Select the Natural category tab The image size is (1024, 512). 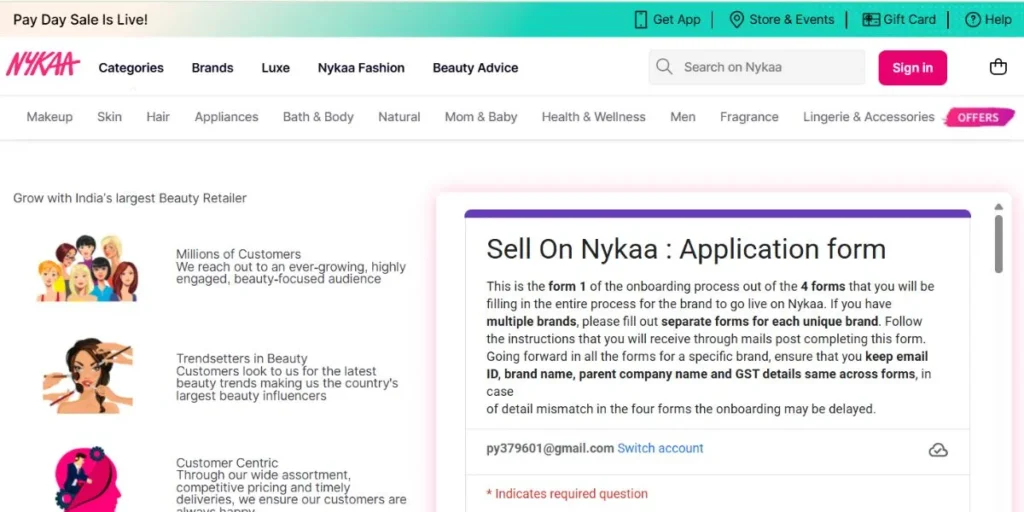point(399,117)
